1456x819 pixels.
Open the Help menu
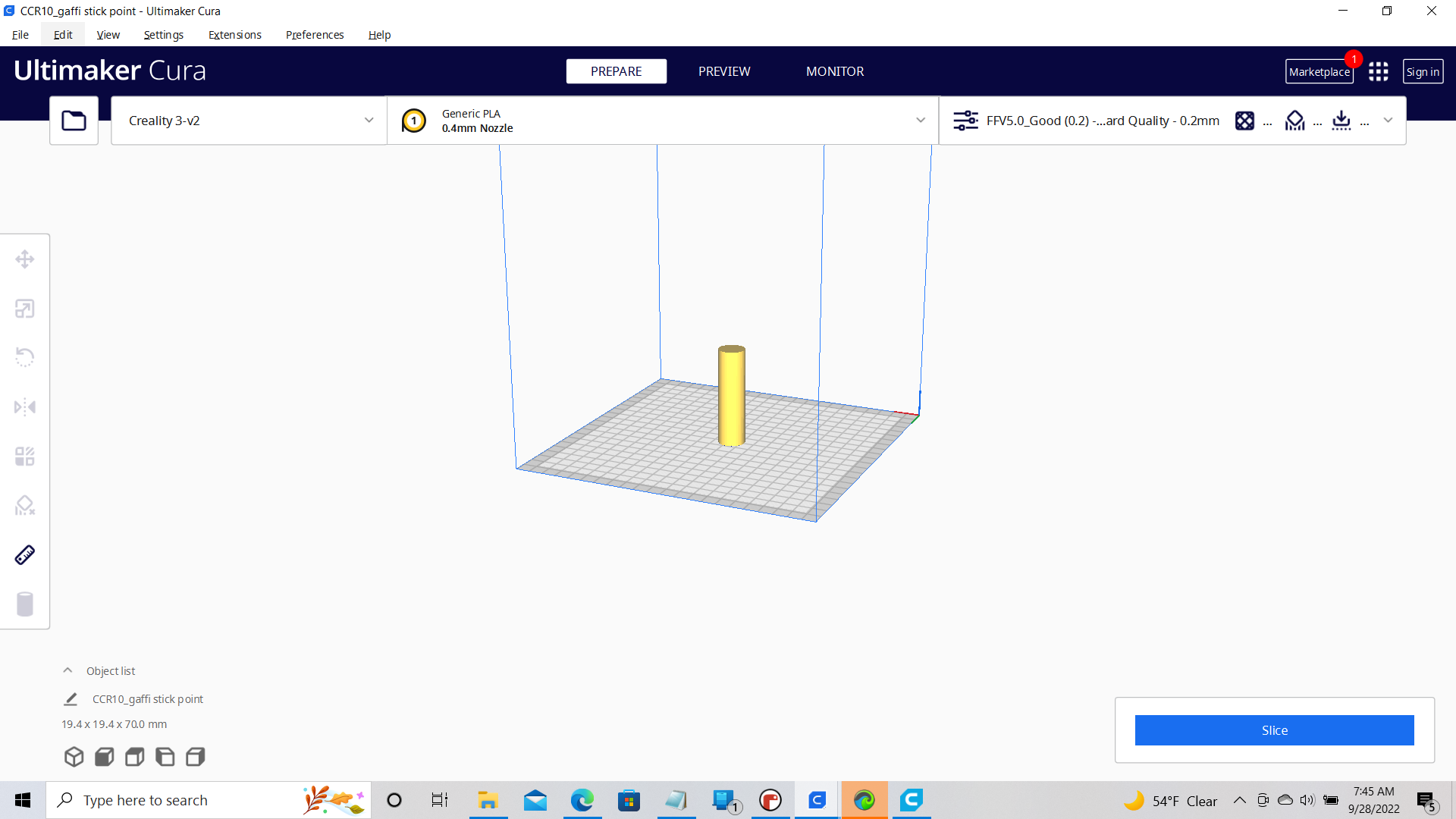coord(379,35)
